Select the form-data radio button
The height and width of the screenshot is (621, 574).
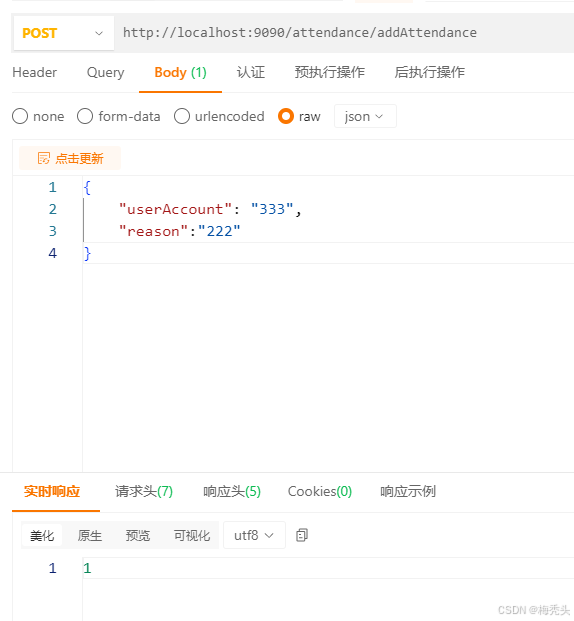85,116
